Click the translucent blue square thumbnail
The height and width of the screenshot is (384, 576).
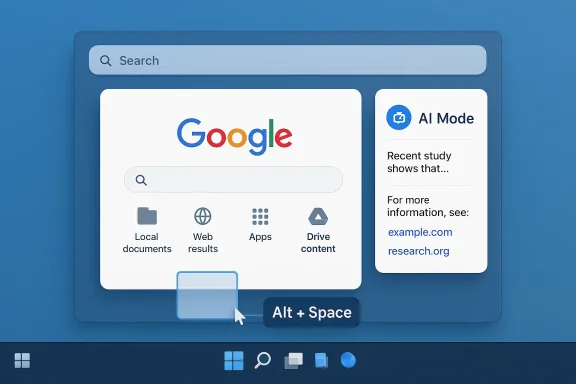pyautogui.click(x=207, y=295)
